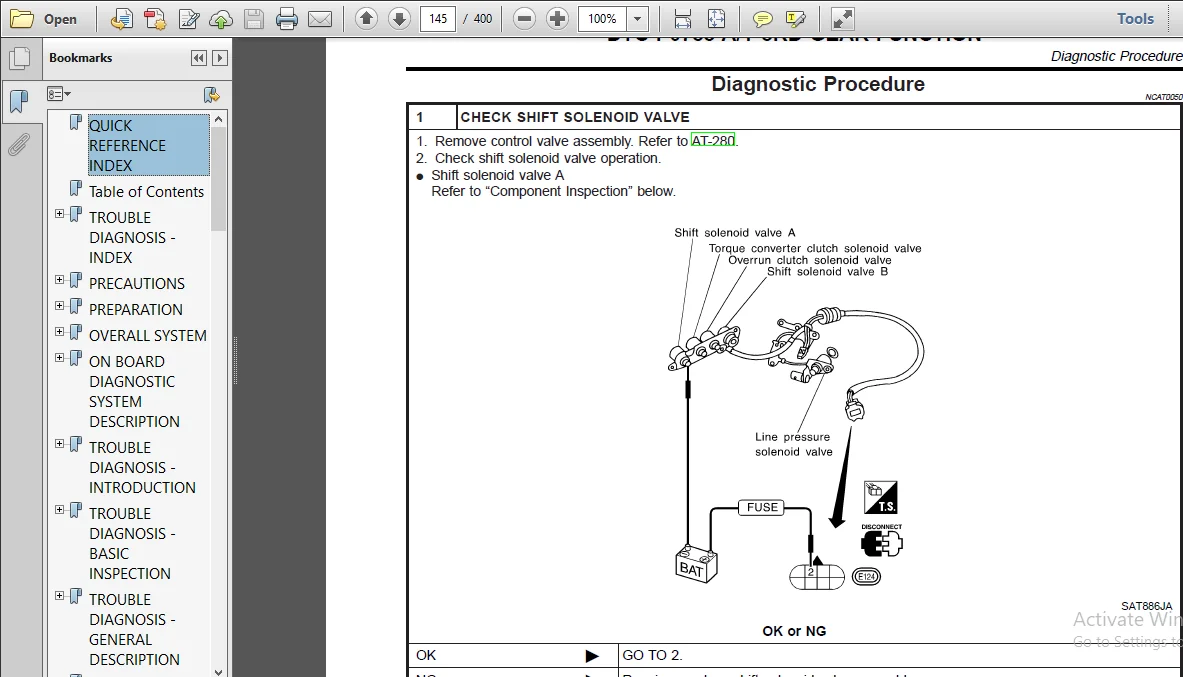Screen dimensions: 1183x677
Task: Click the 'CHECK SHIFT SOLENOID VALVE' heading text
Action: [575, 117]
